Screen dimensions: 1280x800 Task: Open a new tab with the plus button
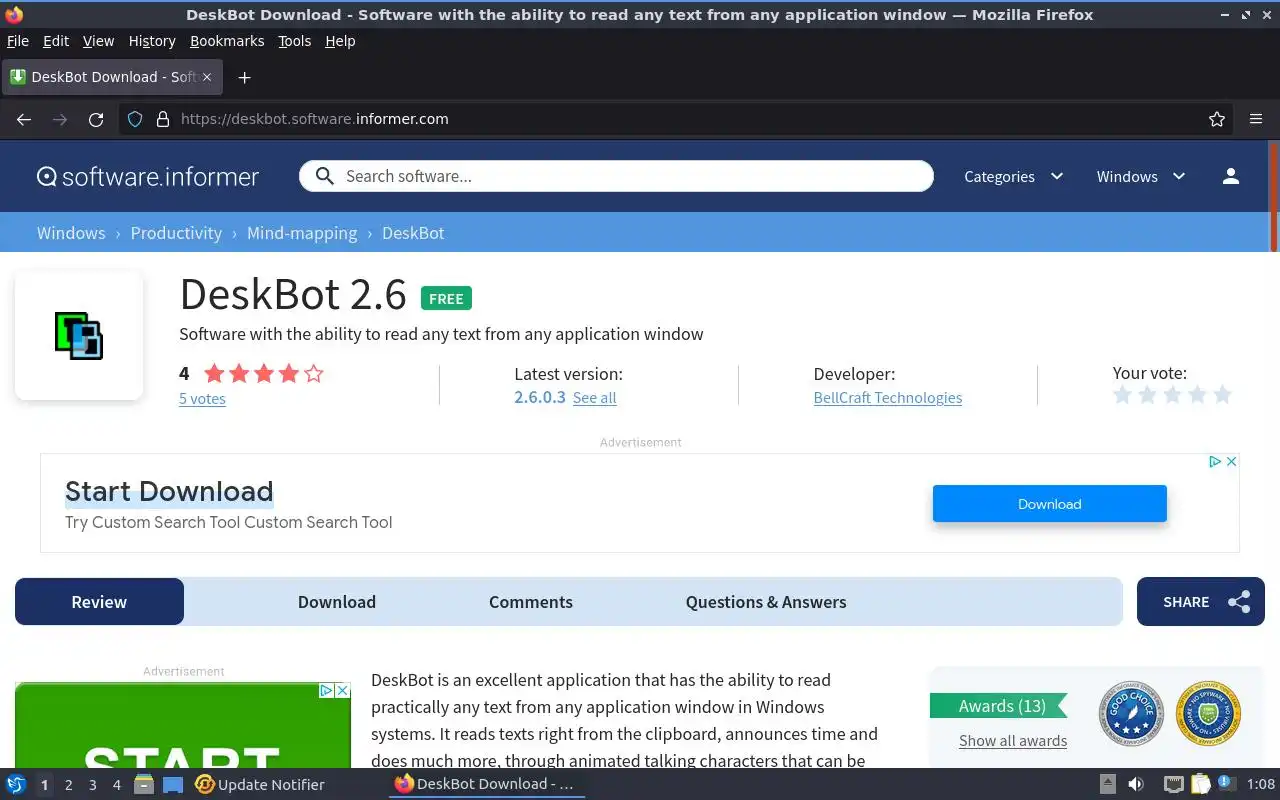click(x=244, y=77)
